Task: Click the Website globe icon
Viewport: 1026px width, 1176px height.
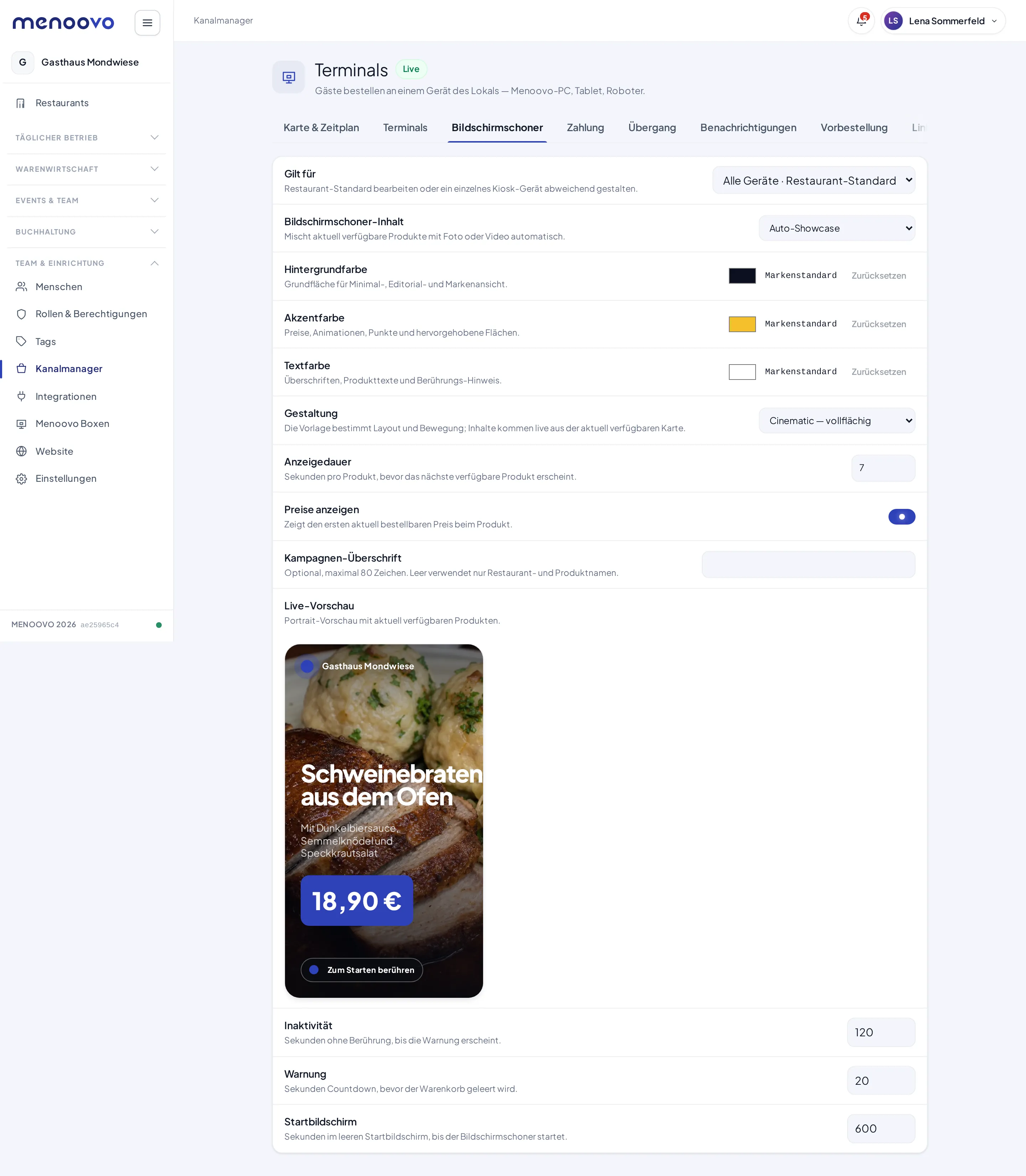Action: tap(21, 452)
